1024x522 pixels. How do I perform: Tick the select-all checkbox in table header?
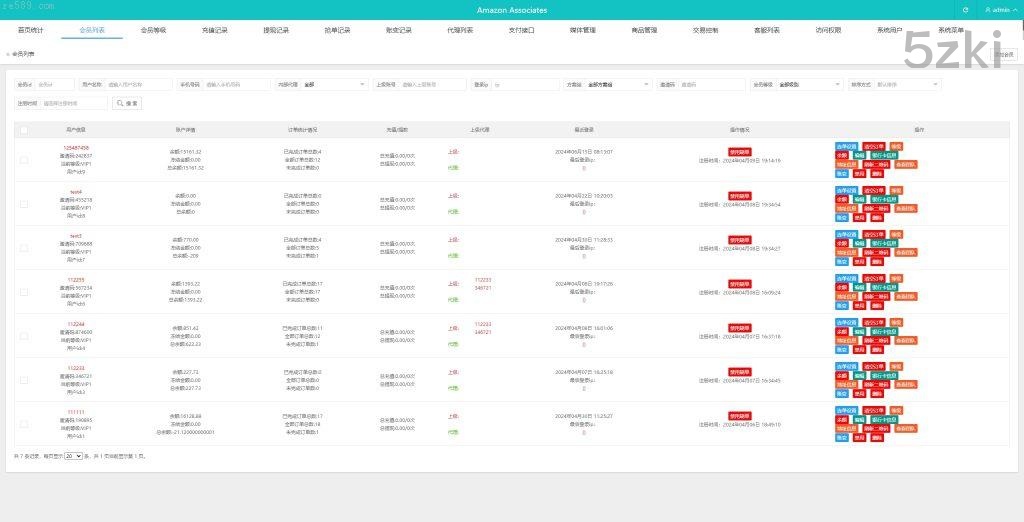tap(24, 130)
